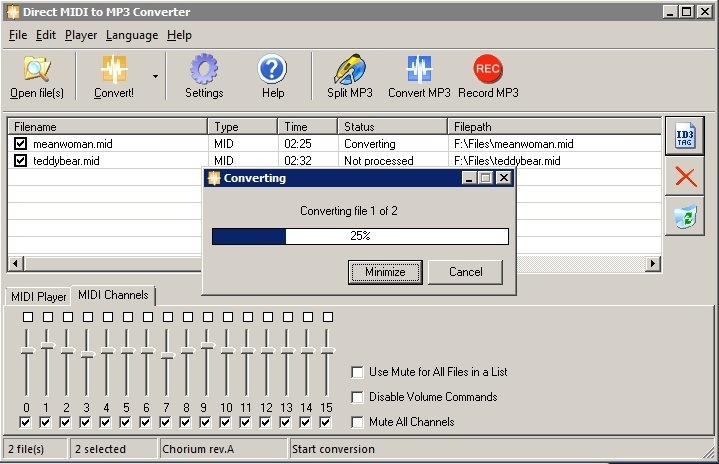719x464 pixels.
Task: Open the Language menu
Action: [x=131, y=35]
